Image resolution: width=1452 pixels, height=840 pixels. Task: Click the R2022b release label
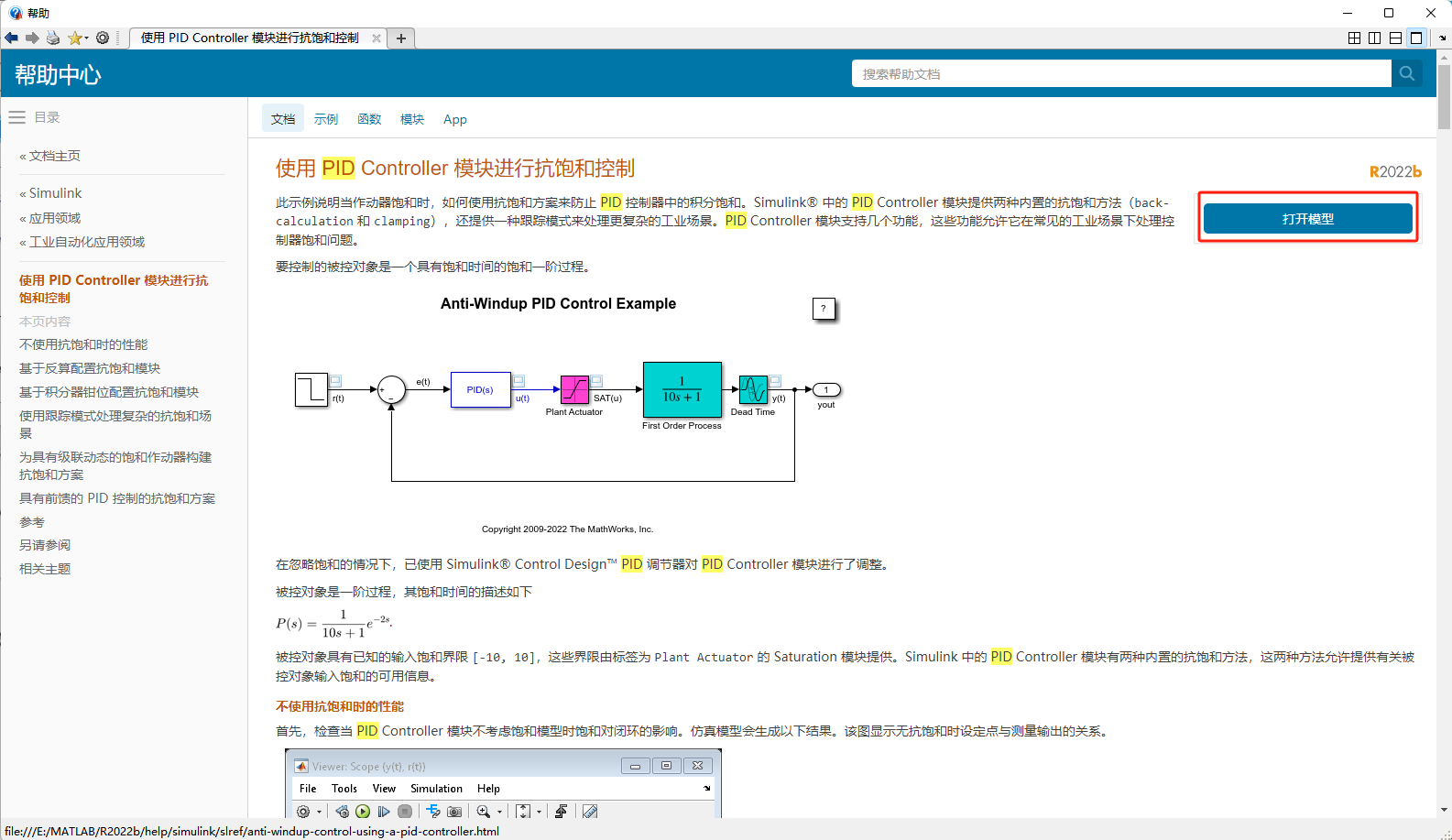coord(1395,171)
